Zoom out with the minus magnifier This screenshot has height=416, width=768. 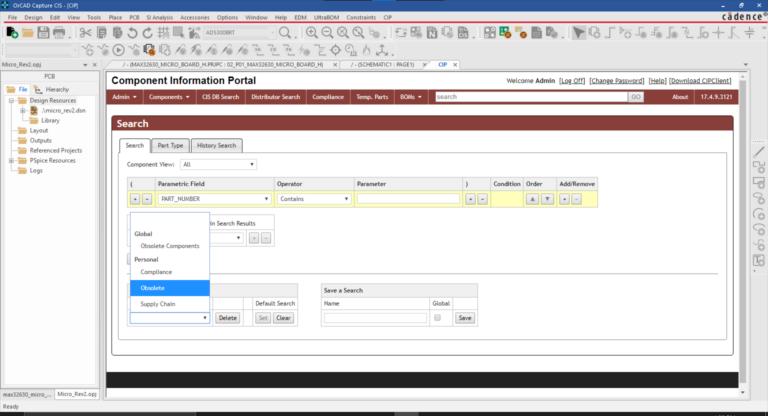pyautogui.click(x=327, y=33)
